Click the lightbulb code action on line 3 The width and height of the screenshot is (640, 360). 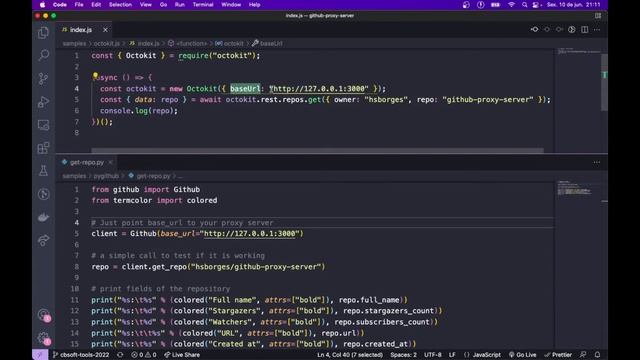pyautogui.click(x=95, y=76)
